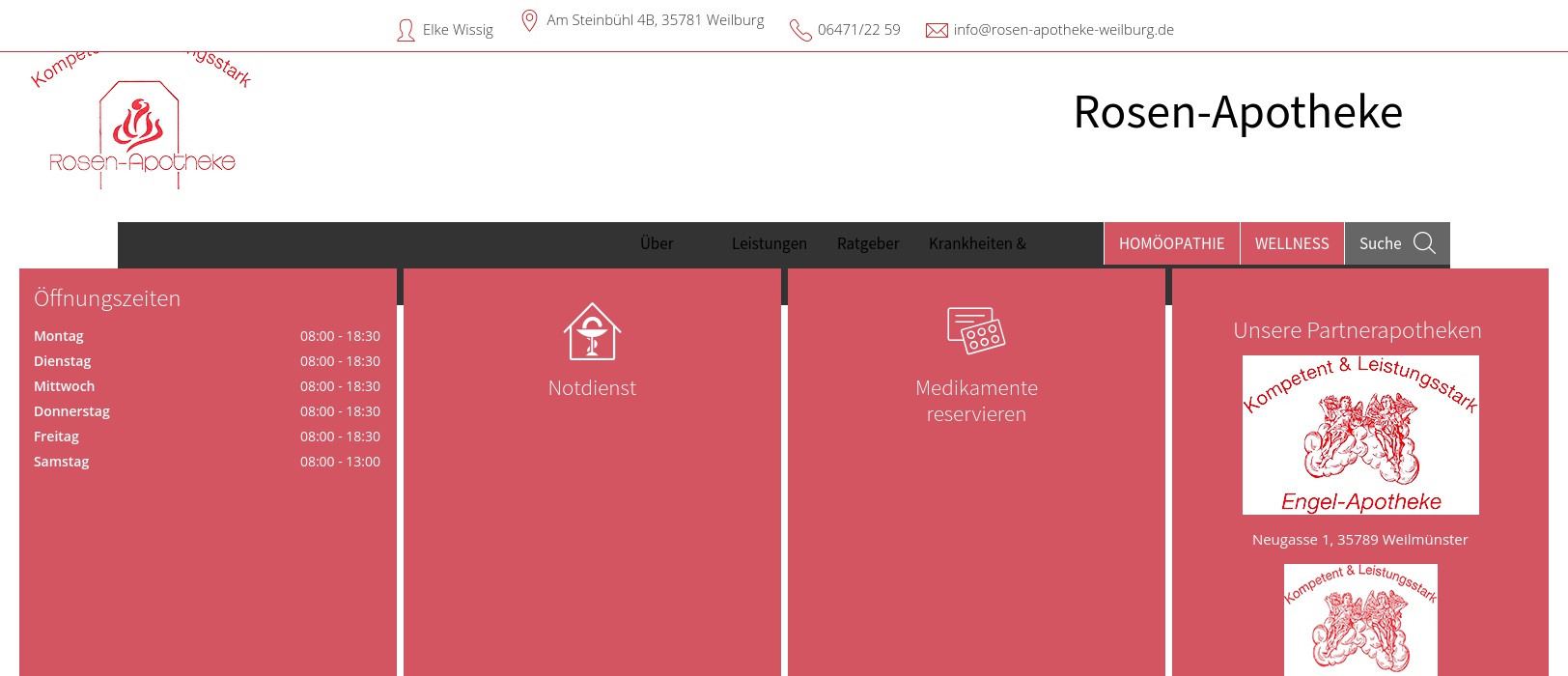Open the Leistungen menu item

770,243
